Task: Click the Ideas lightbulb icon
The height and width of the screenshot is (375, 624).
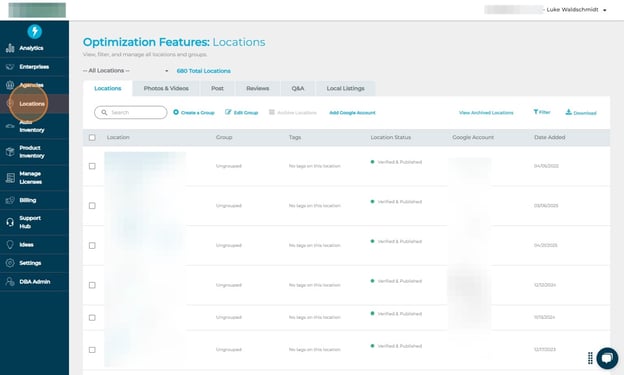Action: [x=10, y=244]
